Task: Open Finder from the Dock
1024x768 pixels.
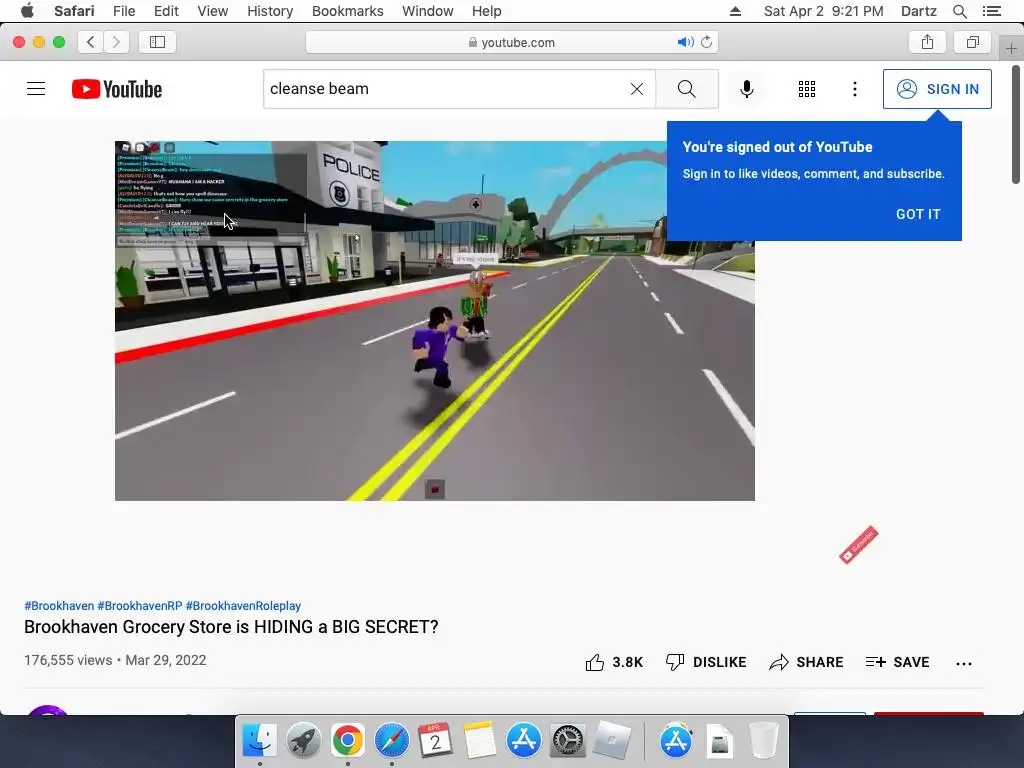Action: tap(260, 741)
